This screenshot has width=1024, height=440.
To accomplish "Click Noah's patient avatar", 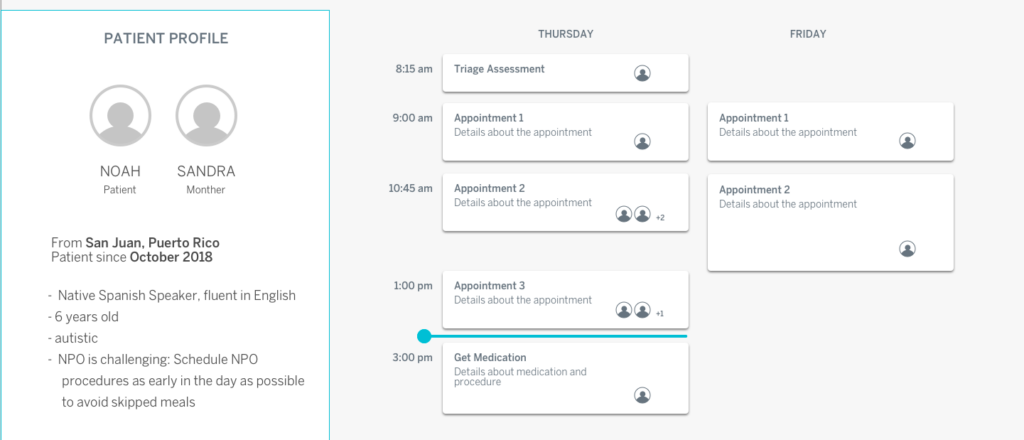I will 120,116.
